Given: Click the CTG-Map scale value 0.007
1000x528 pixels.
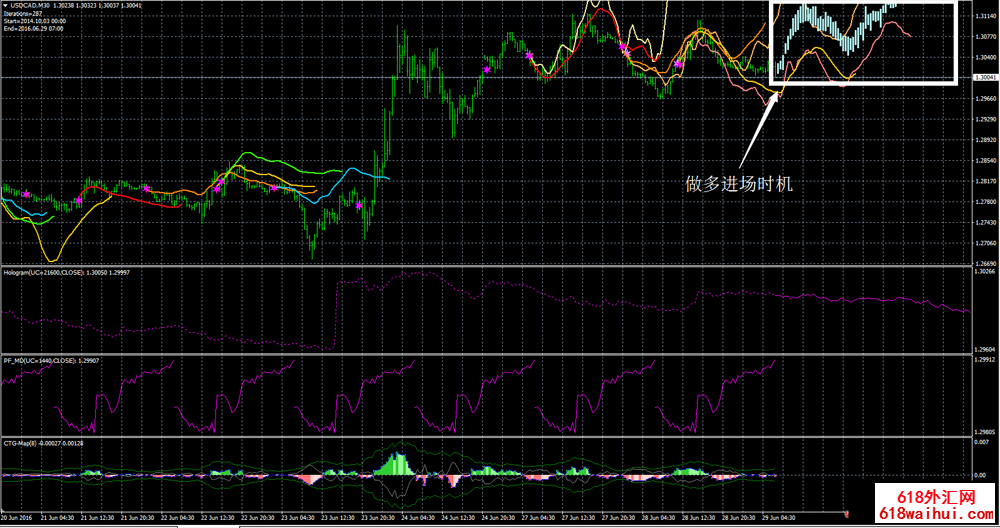Looking at the screenshot, I should point(981,441).
